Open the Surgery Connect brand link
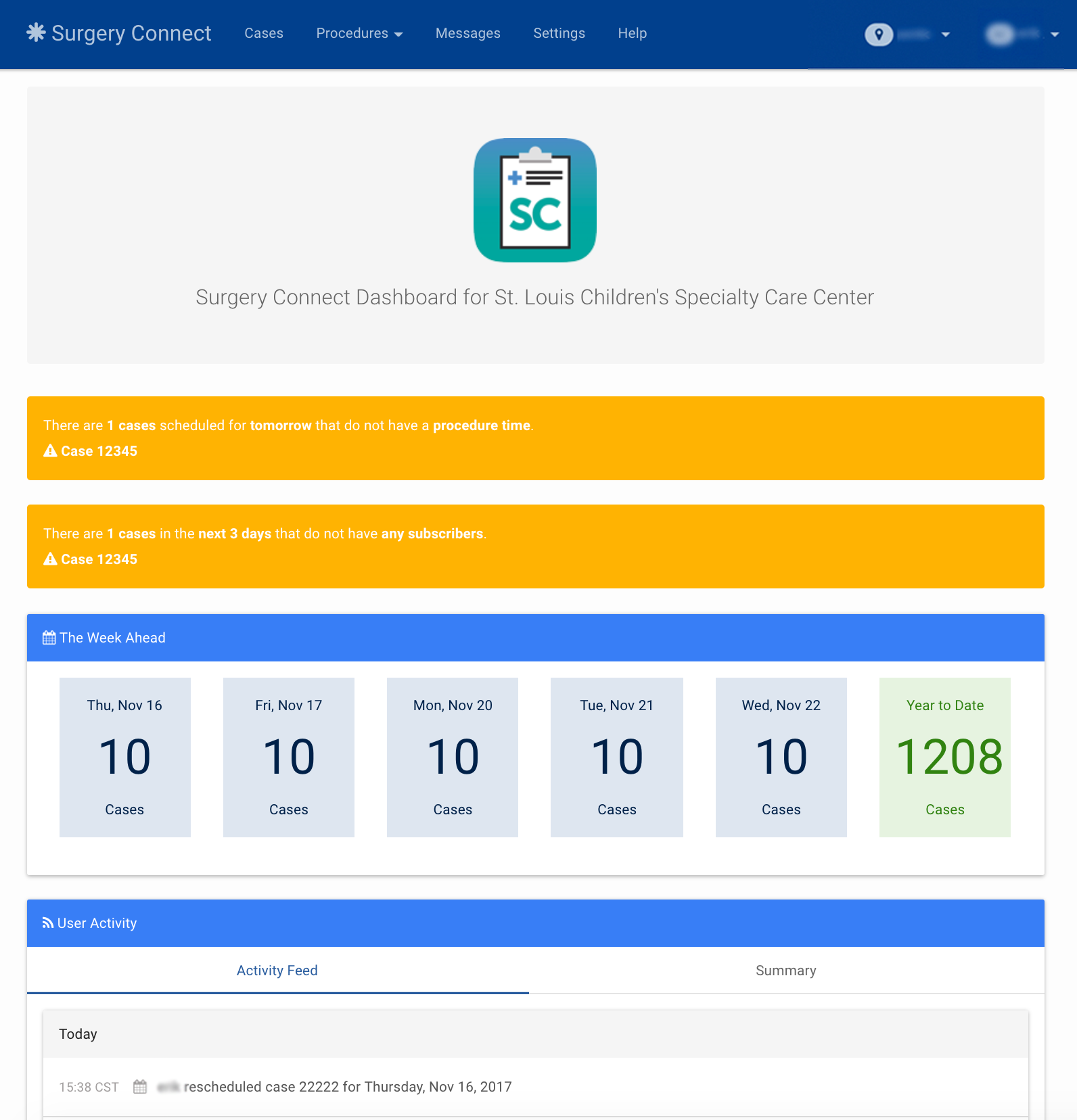 (x=119, y=33)
